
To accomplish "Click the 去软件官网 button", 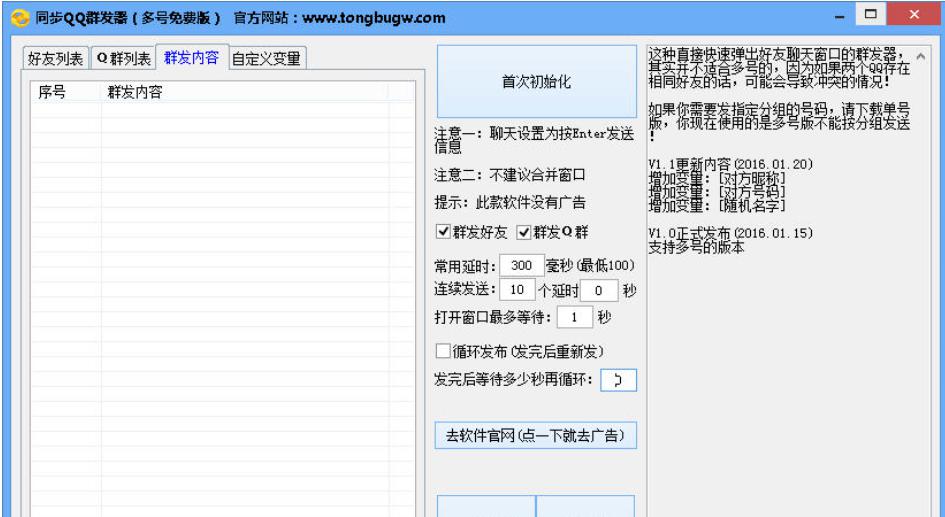I will click(x=535, y=435).
